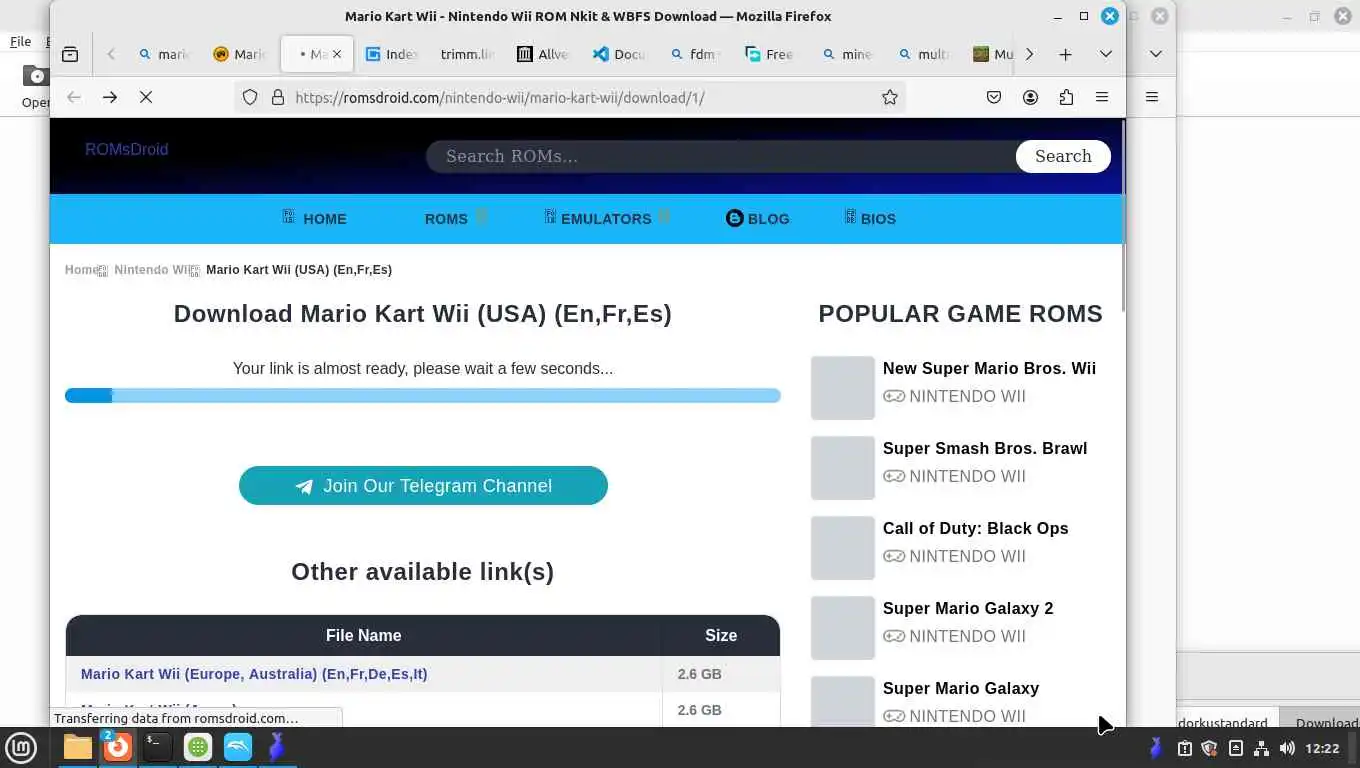Open the green grid app in taskbar

(x=198, y=747)
